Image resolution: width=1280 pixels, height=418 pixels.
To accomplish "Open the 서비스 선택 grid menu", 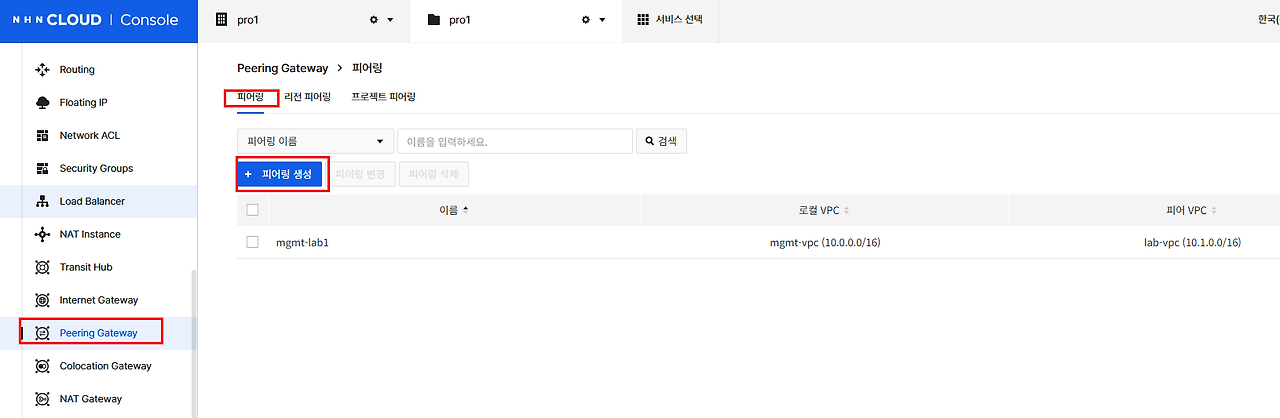I will pos(643,20).
